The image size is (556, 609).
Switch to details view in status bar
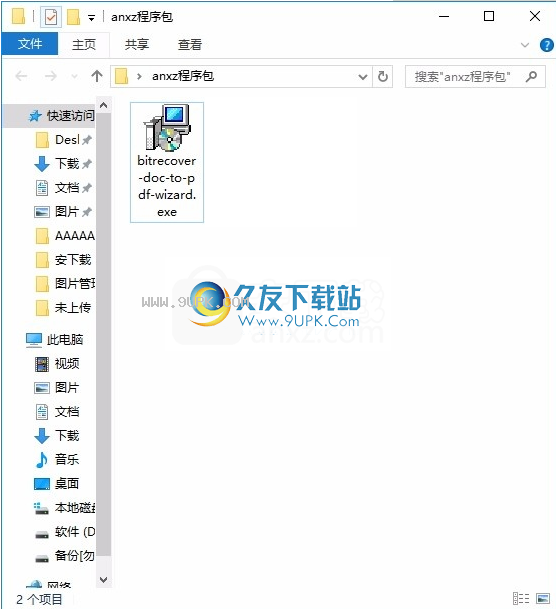point(521,599)
